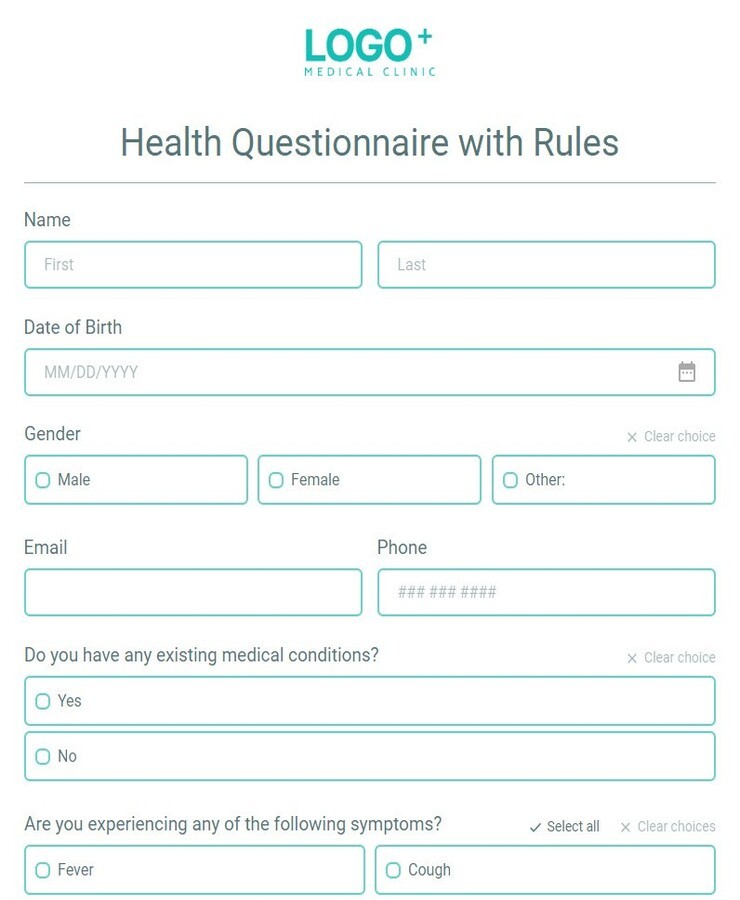Select Yes for existing medical conditions
This screenshot has width=740, height=900.
coord(43,701)
